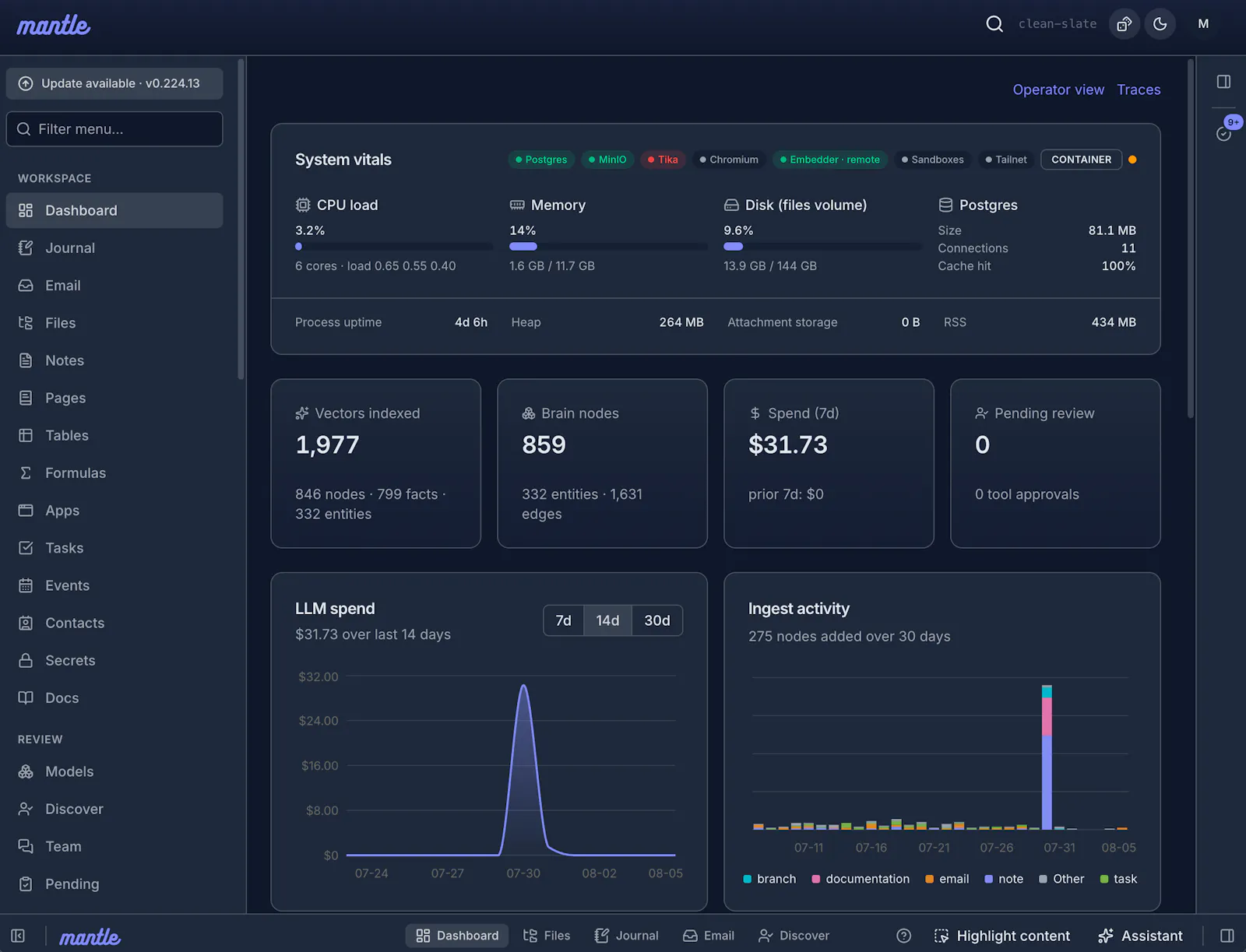Toggle right side panel icon at top
Screen dimensions: 1246x952
pos(1224,82)
